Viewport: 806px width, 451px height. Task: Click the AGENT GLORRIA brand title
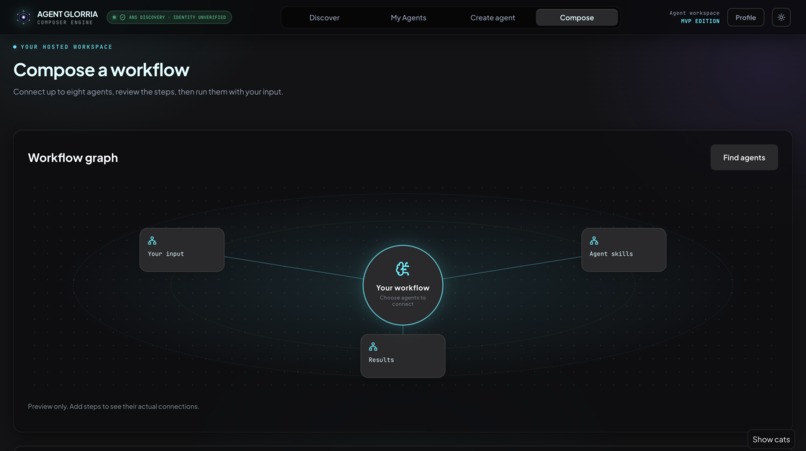tap(67, 14)
